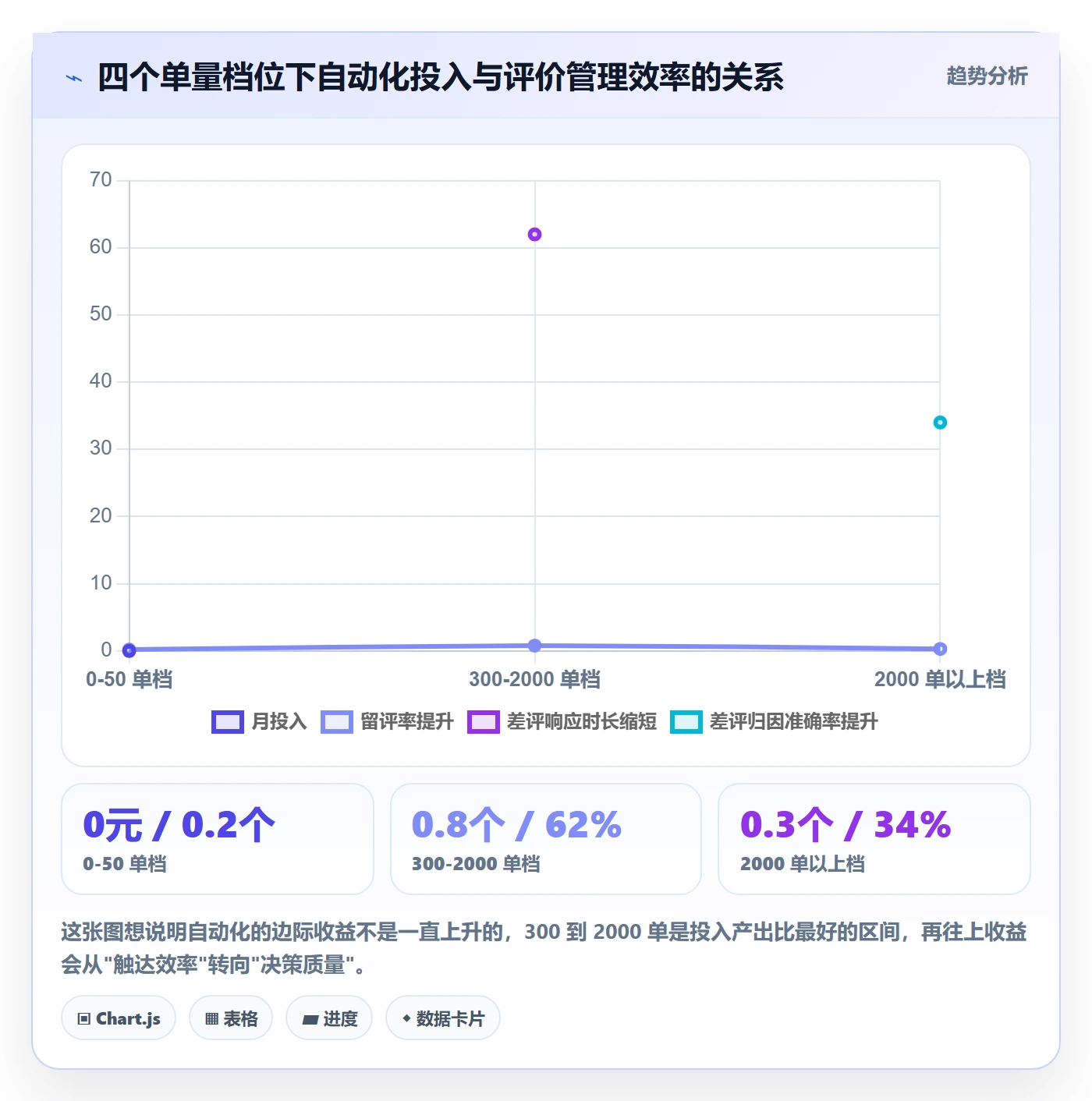The height and width of the screenshot is (1101, 1092).
Task: Toggle the 差评归因准确率提升 legend series
Action: pyautogui.click(x=774, y=721)
